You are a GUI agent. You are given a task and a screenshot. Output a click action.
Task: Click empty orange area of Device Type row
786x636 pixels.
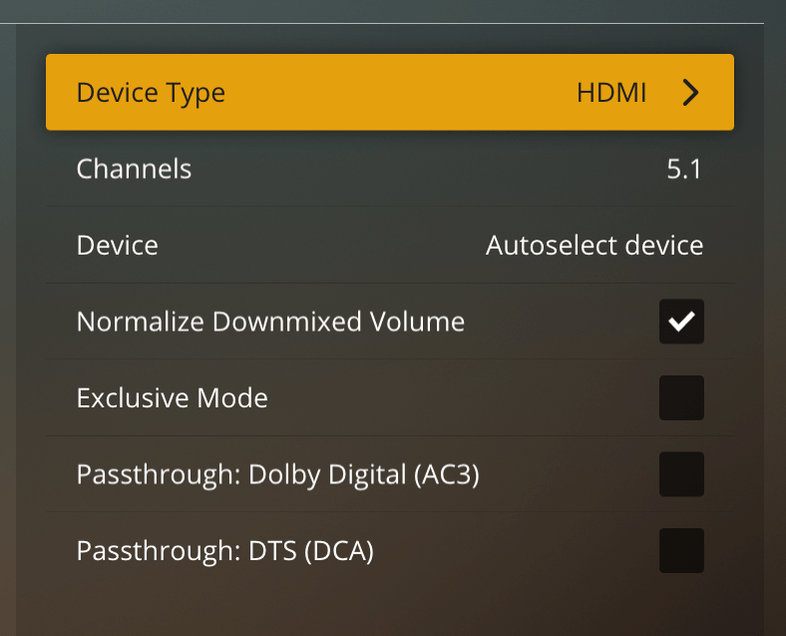tap(400, 93)
